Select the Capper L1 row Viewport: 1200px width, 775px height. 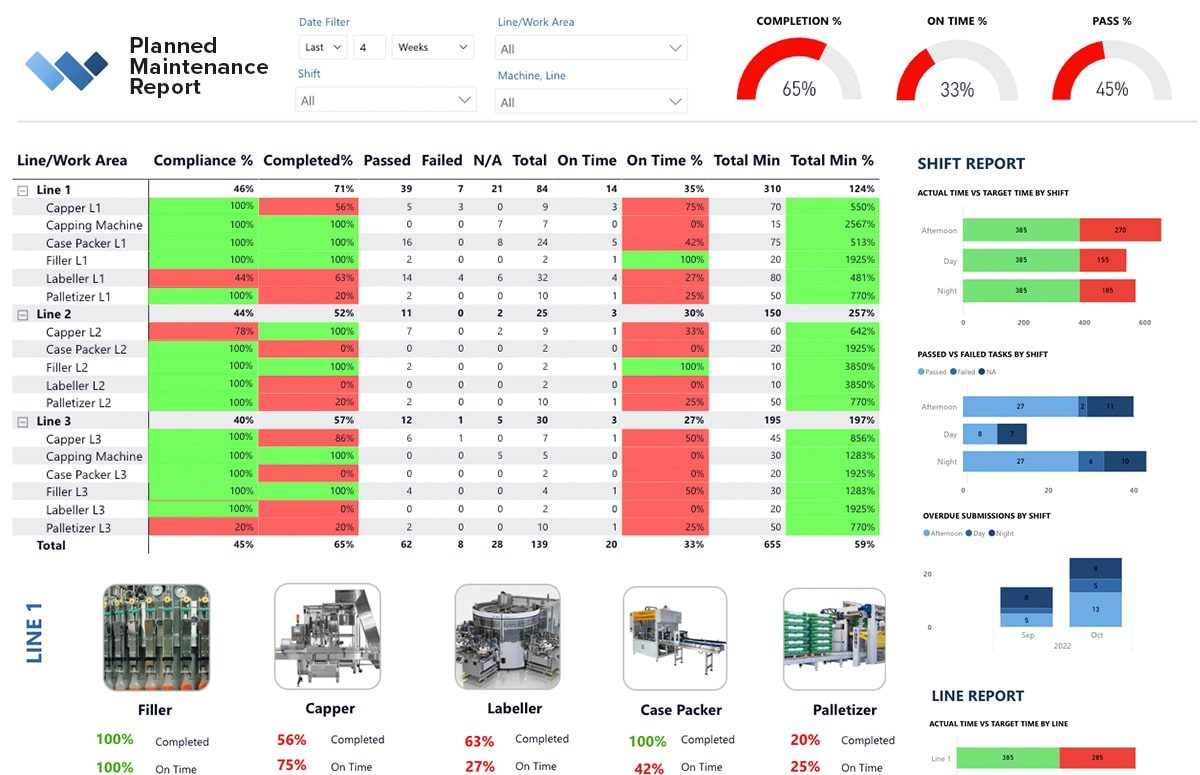(x=446, y=207)
